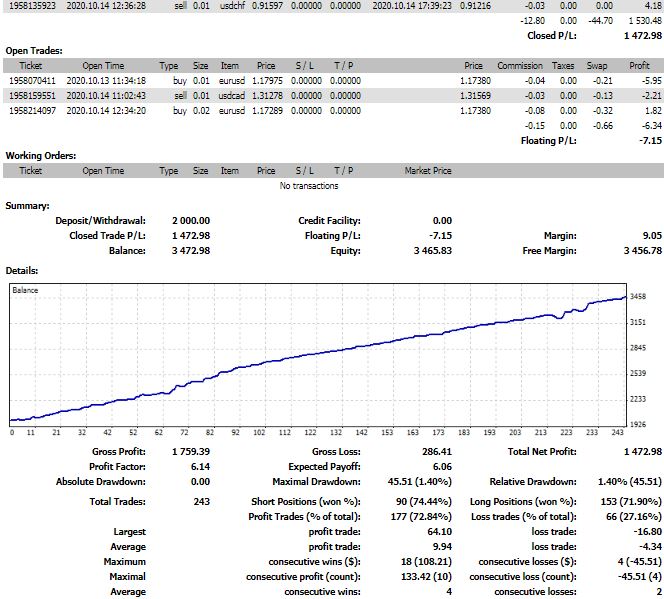Viewport: 664px width, 599px height.
Task: Click the Balance chart label
Action: (x=25, y=290)
